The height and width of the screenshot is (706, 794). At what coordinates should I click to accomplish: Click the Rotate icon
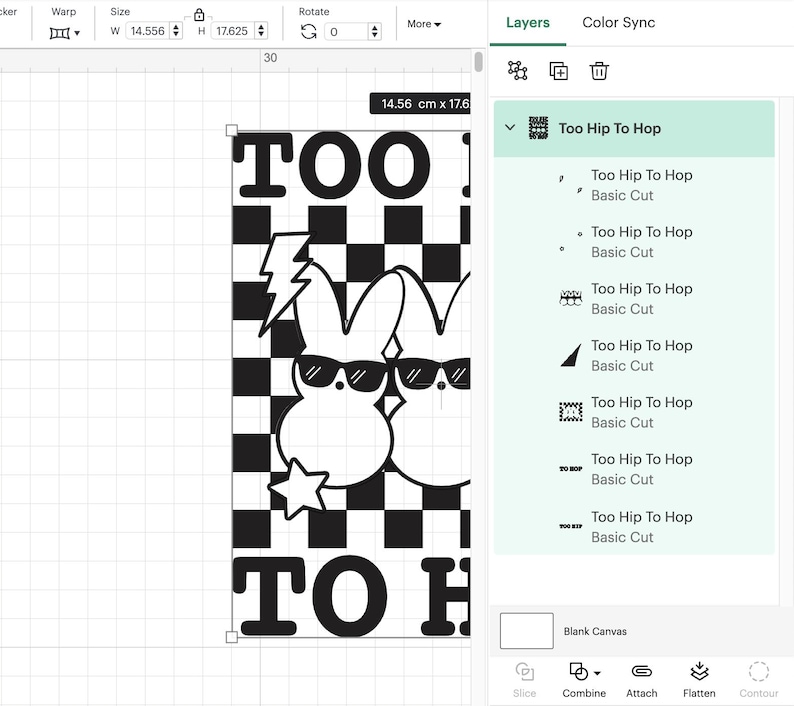(x=308, y=32)
